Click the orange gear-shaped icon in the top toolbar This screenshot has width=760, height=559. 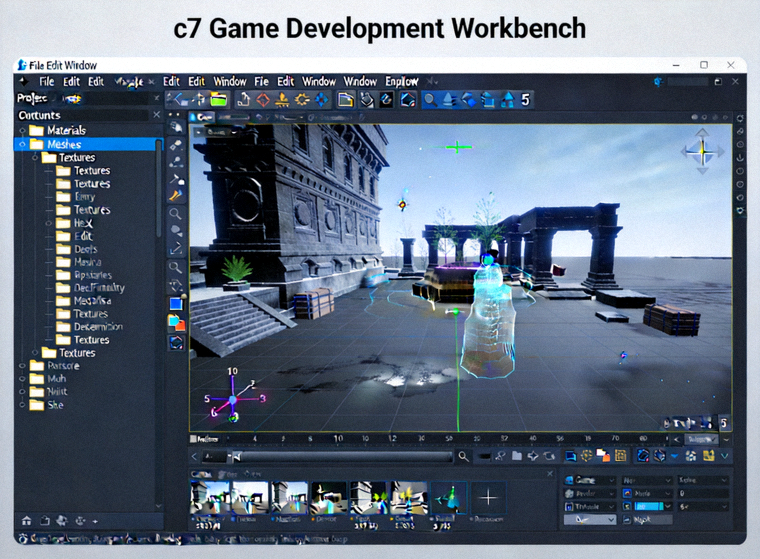click(302, 100)
